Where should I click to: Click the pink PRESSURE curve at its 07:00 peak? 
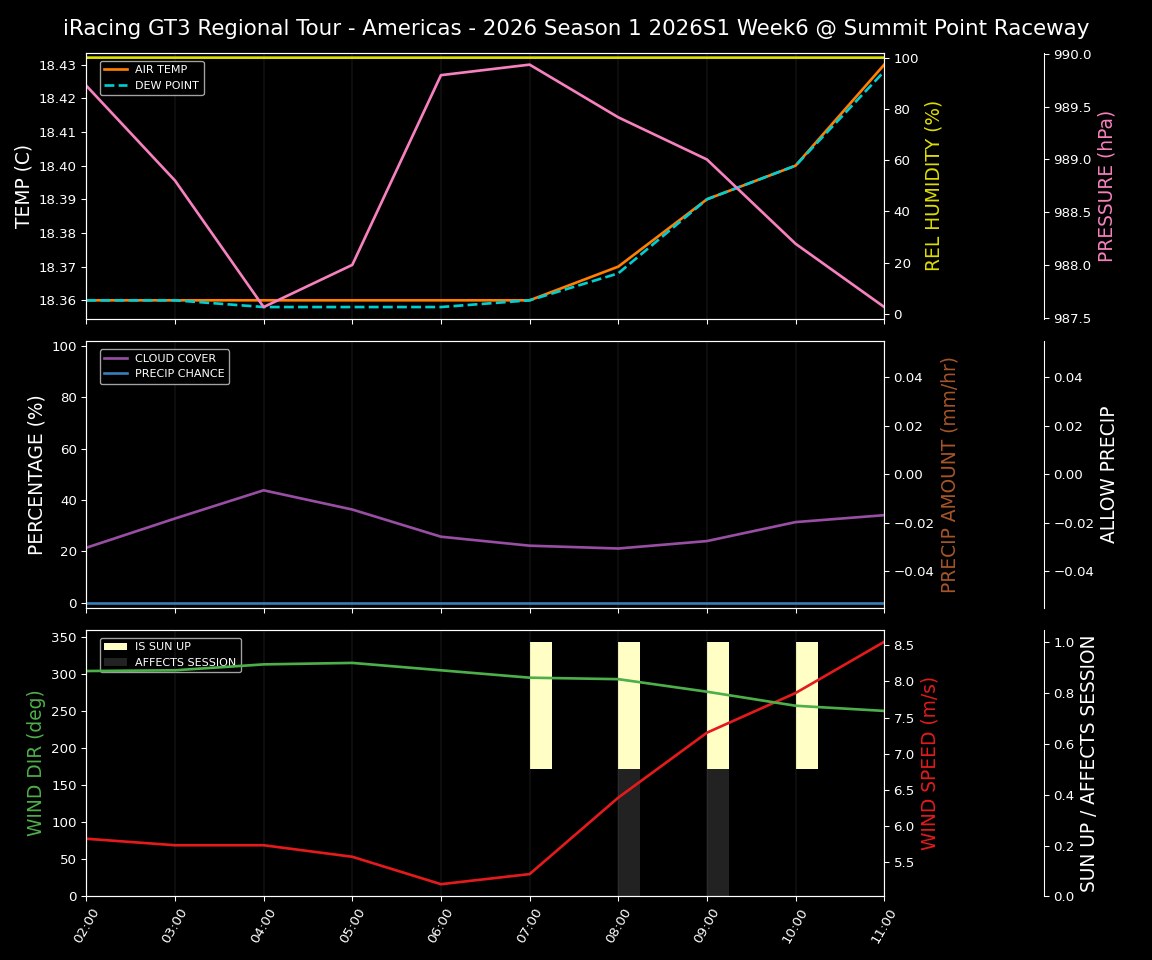[x=530, y=64]
